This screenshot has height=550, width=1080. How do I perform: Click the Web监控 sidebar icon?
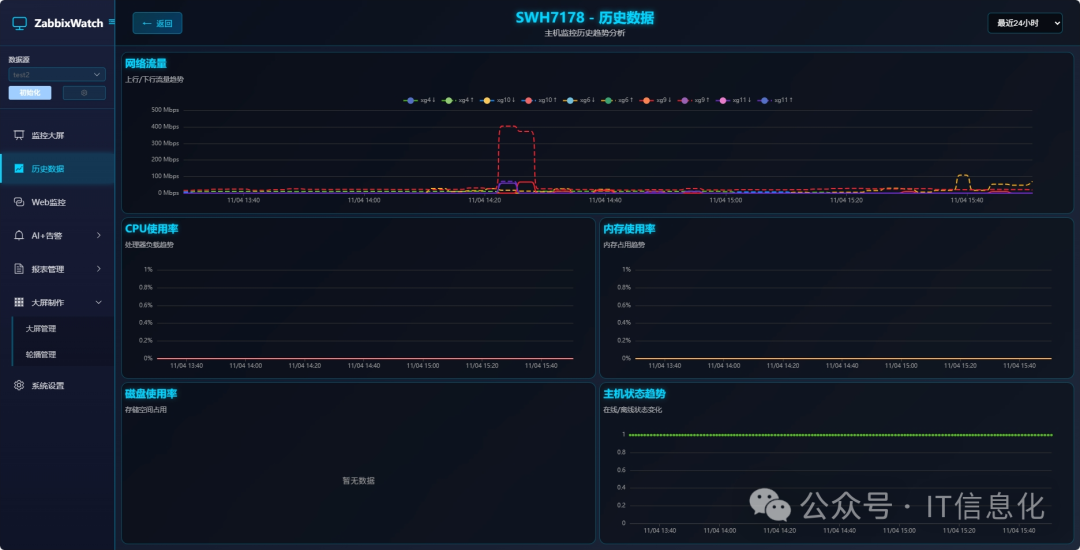[x=19, y=202]
